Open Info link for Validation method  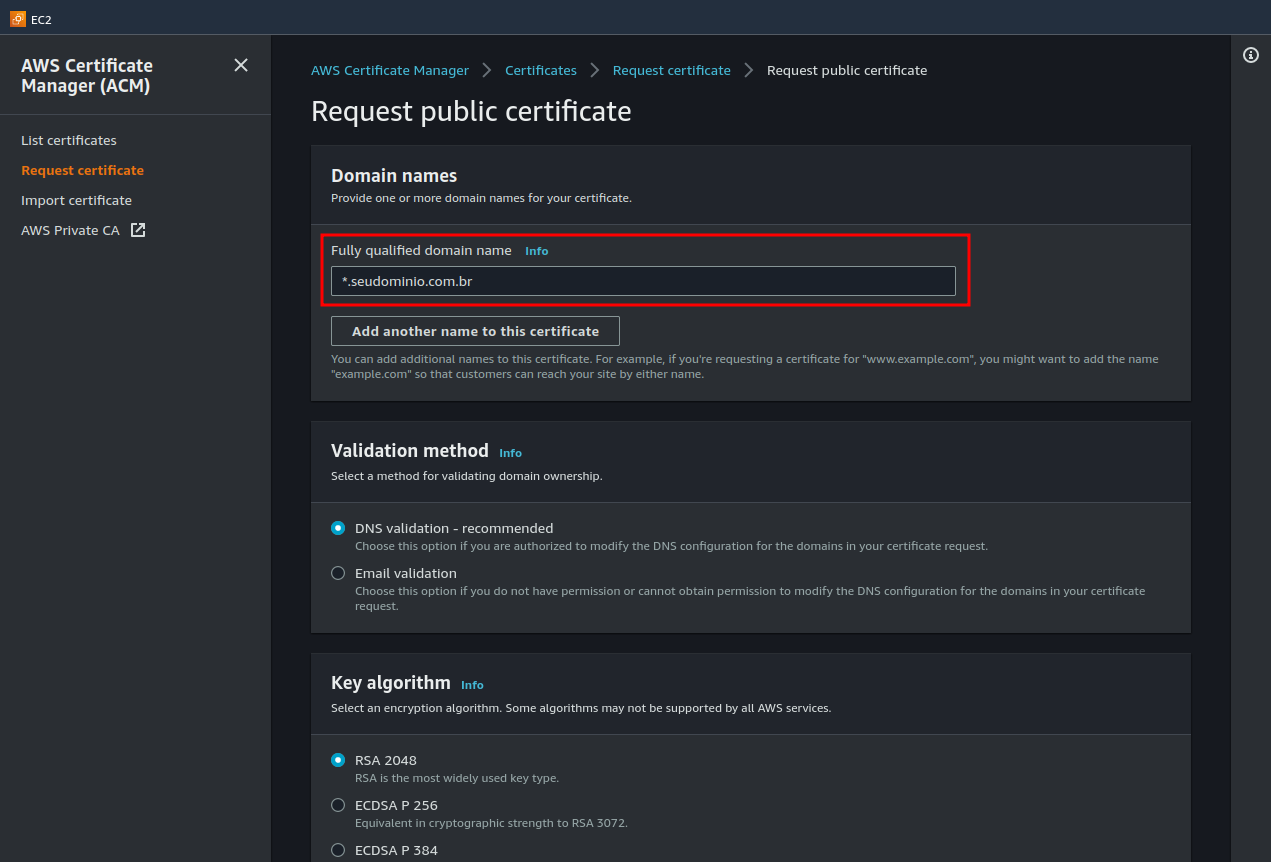pyautogui.click(x=510, y=453)
